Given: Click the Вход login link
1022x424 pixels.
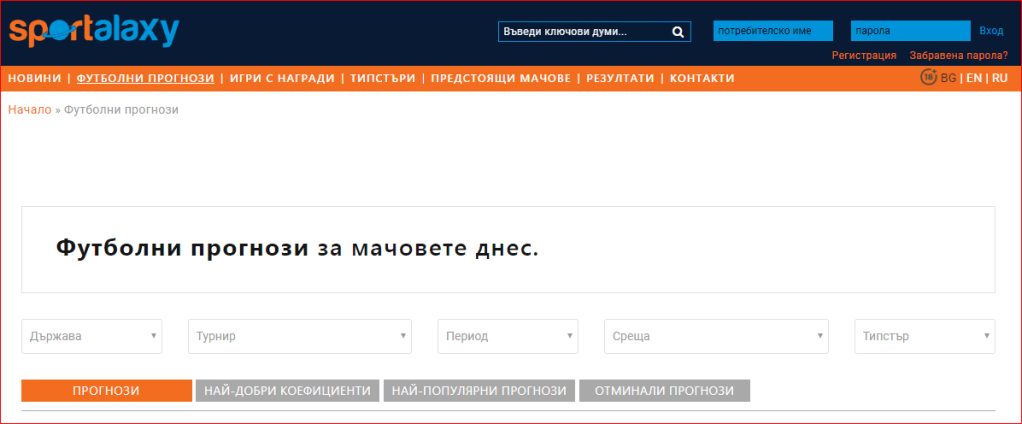Looking at the screenshot, I should (991, 31).
